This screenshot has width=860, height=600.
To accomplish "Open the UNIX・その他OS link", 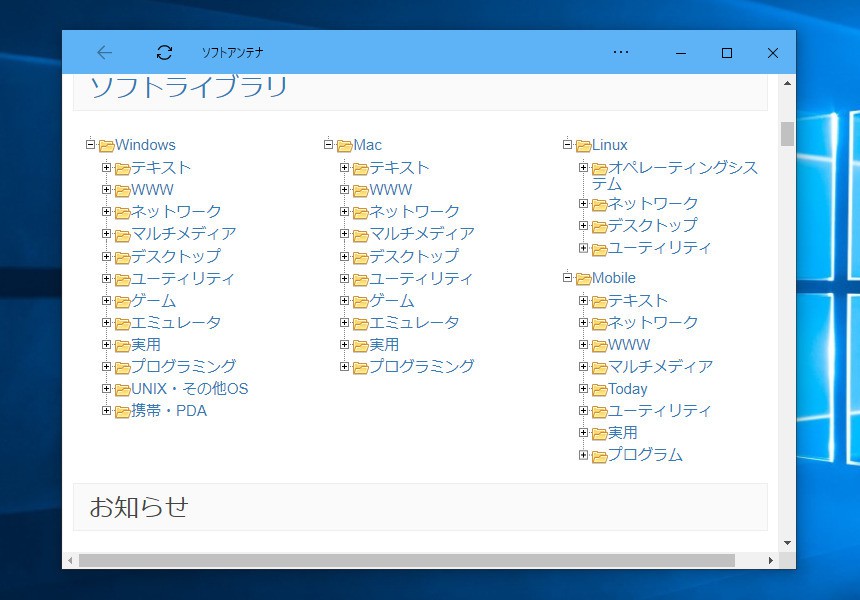I will point(189,389).
